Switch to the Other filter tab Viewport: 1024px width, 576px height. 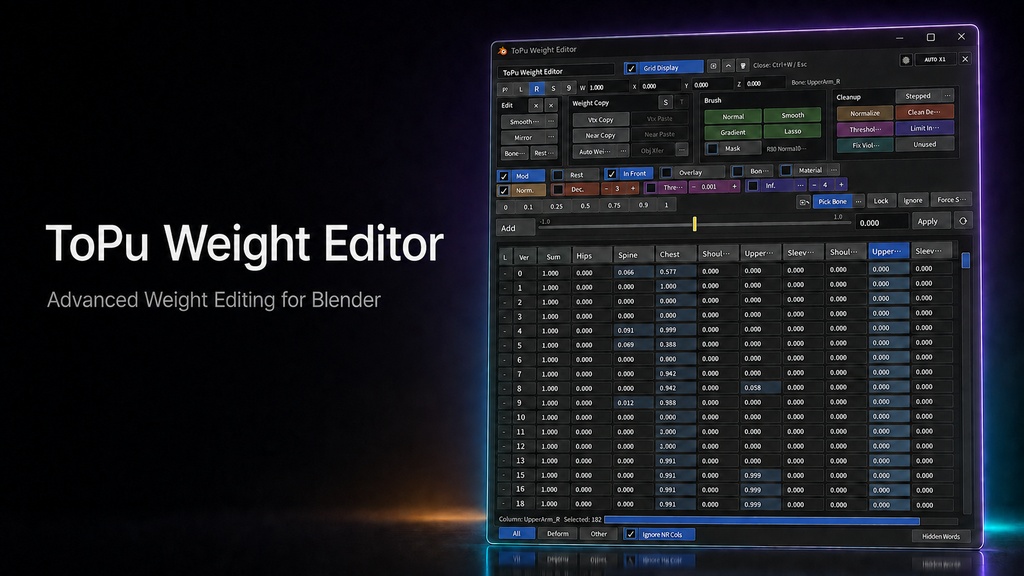point(599,534)
